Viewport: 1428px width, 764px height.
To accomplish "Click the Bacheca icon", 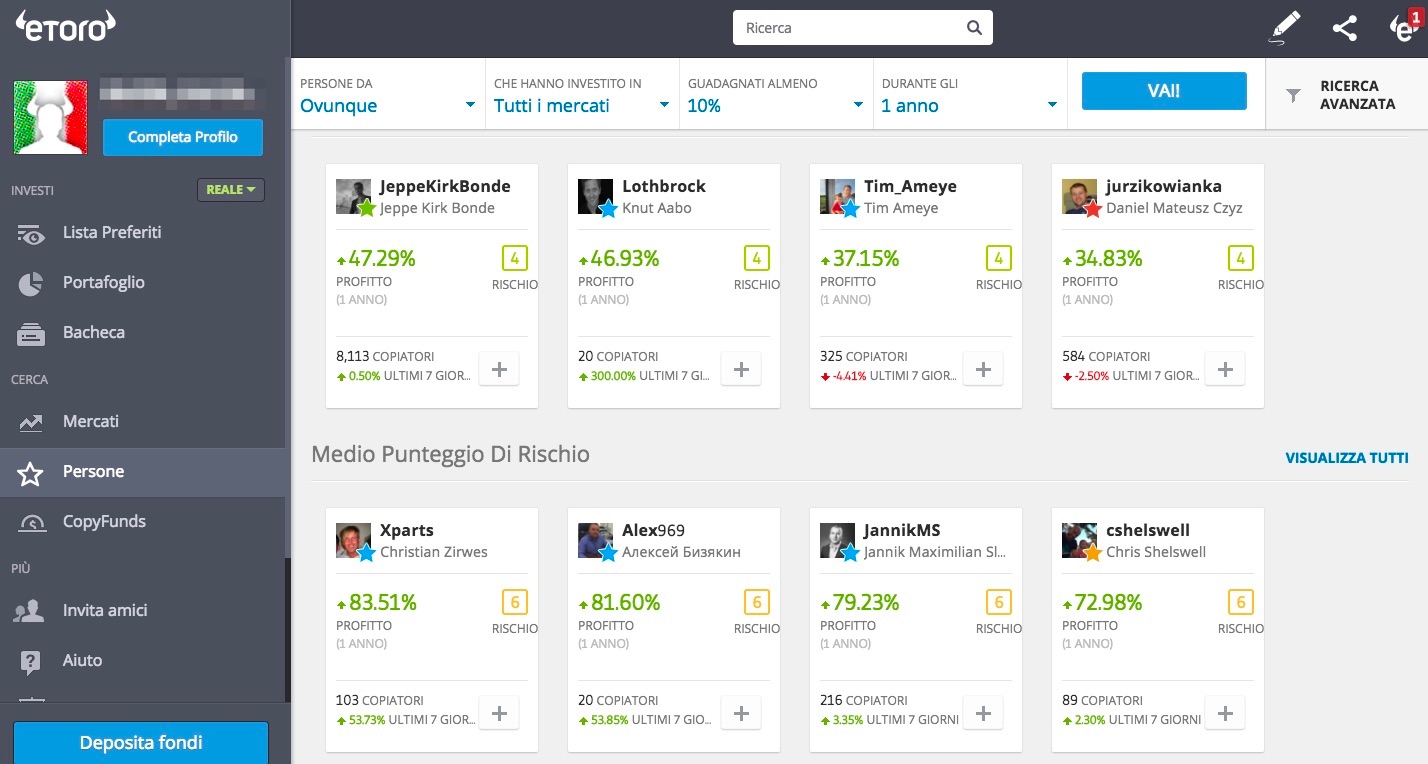I will pos(31,334).
